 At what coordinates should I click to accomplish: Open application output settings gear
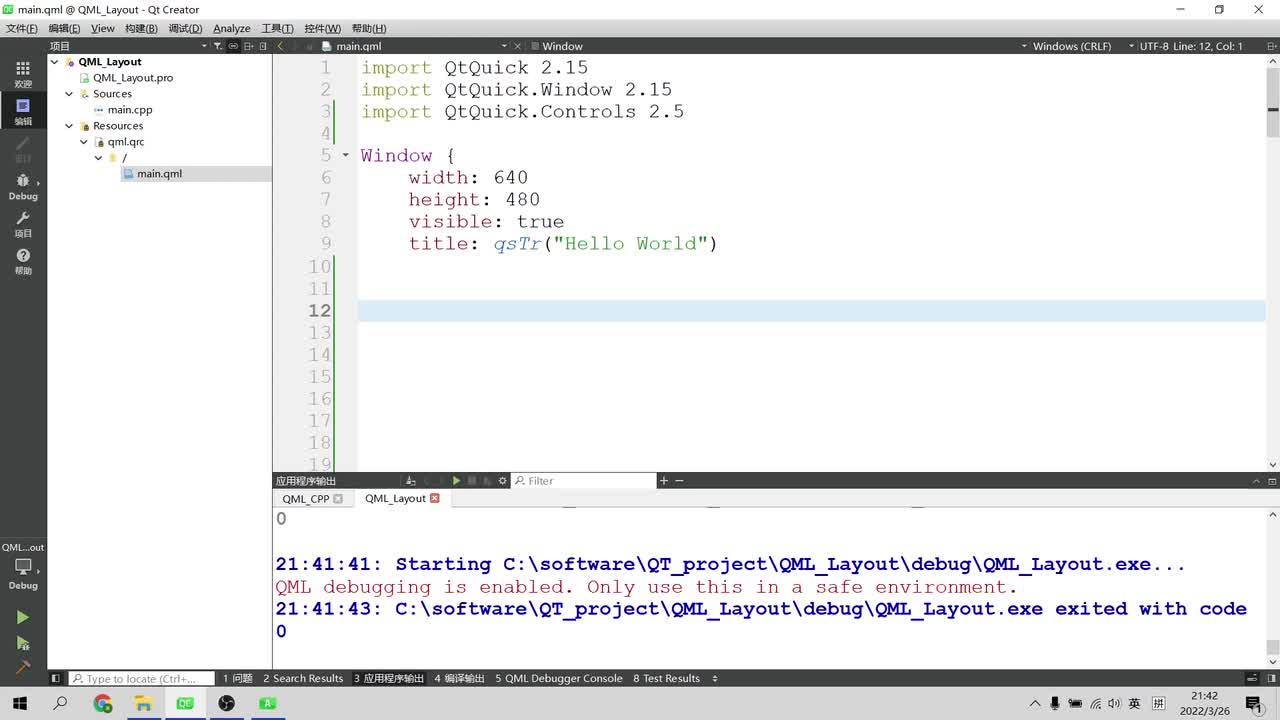tap(503, 481)
